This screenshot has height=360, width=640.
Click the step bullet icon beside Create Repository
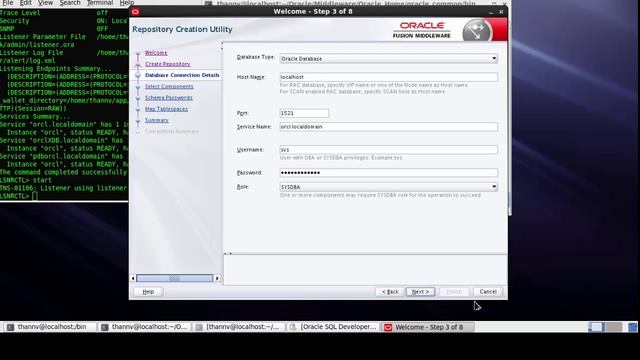coord(138,64)
